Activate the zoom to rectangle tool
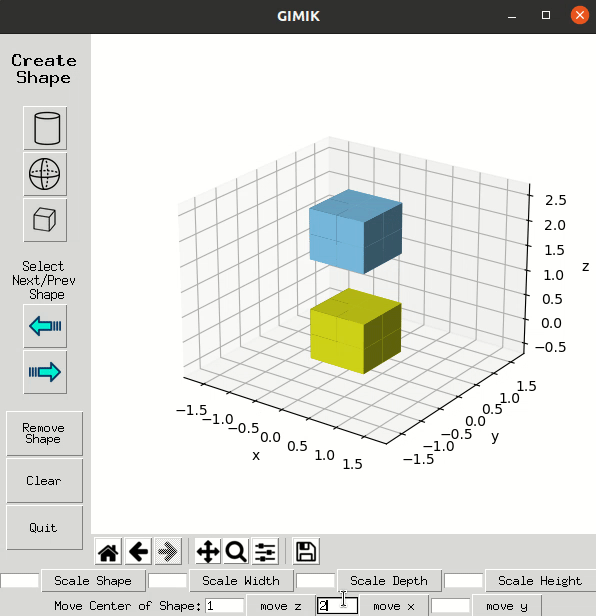596x616 pixels. point(236,552)
